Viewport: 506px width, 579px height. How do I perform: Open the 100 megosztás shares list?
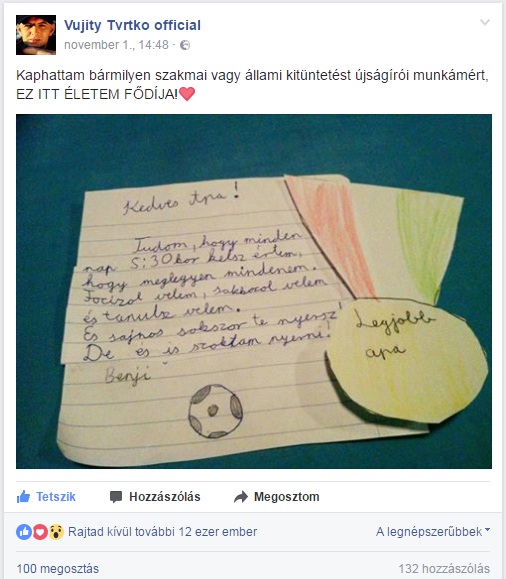pos(58,569)
